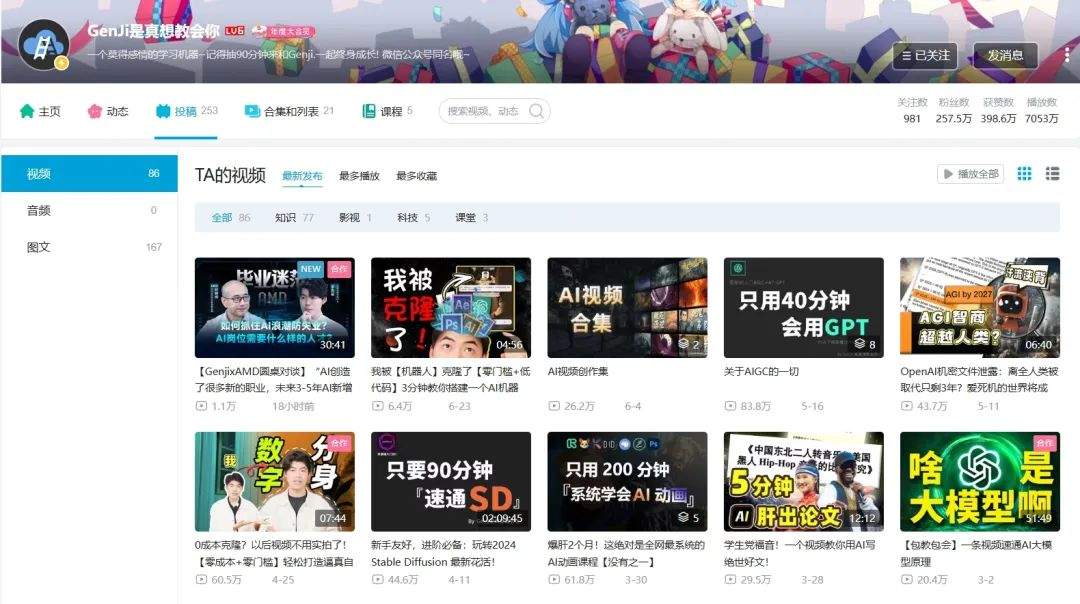Click the 播放全部 play all button
This screenshot has height=604, width=1080.
pos(970,174)
